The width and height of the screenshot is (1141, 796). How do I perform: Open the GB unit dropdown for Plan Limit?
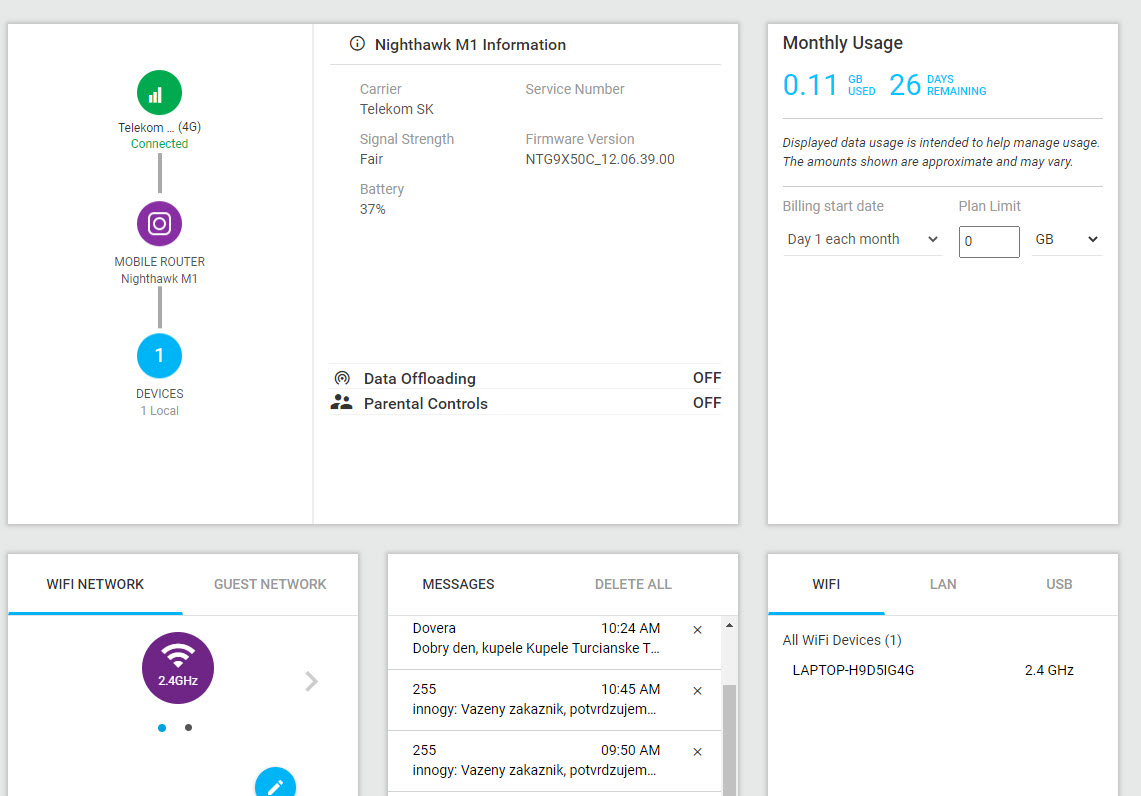point(1066,240)
